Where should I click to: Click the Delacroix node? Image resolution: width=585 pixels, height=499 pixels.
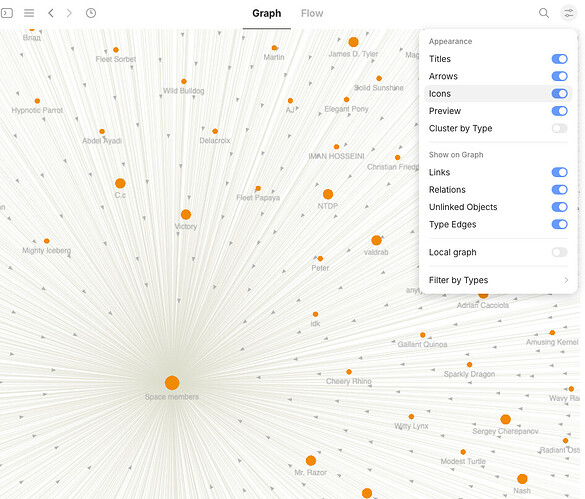(x=215, y=131)
